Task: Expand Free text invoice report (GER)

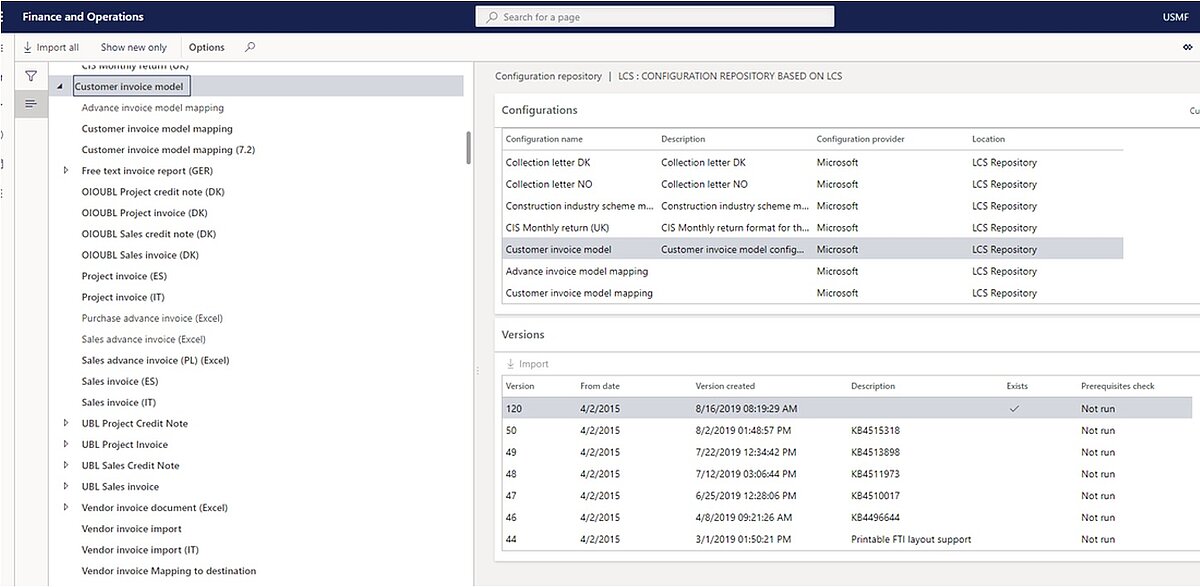Action: tap(66, 171)
